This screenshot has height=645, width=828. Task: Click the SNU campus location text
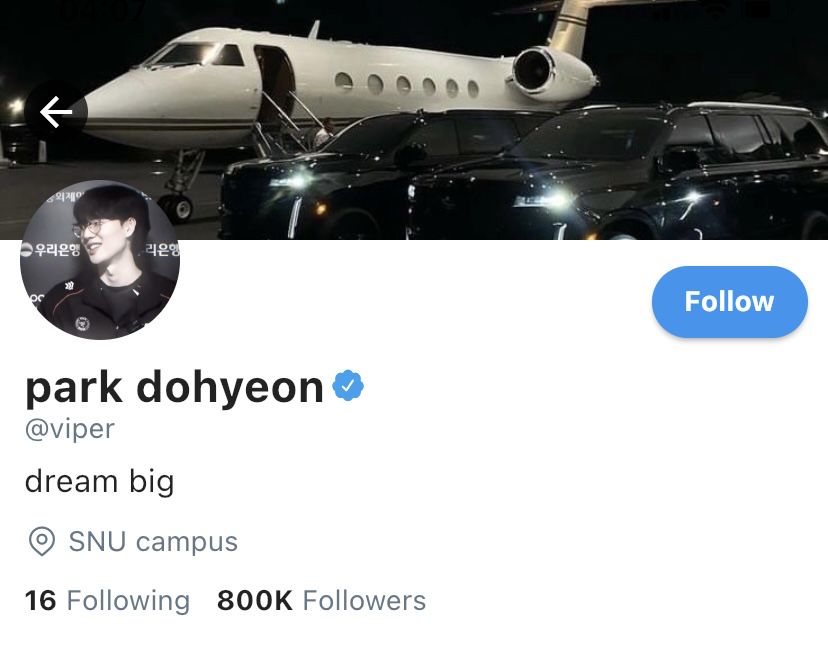point(153,541)
